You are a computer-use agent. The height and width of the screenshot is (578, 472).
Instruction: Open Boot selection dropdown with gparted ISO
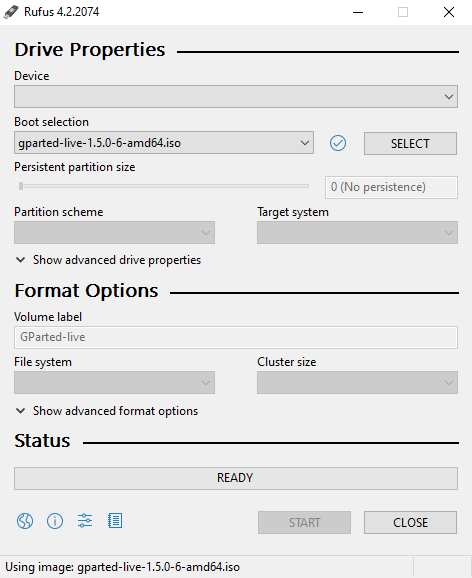(x=164, y=143)
